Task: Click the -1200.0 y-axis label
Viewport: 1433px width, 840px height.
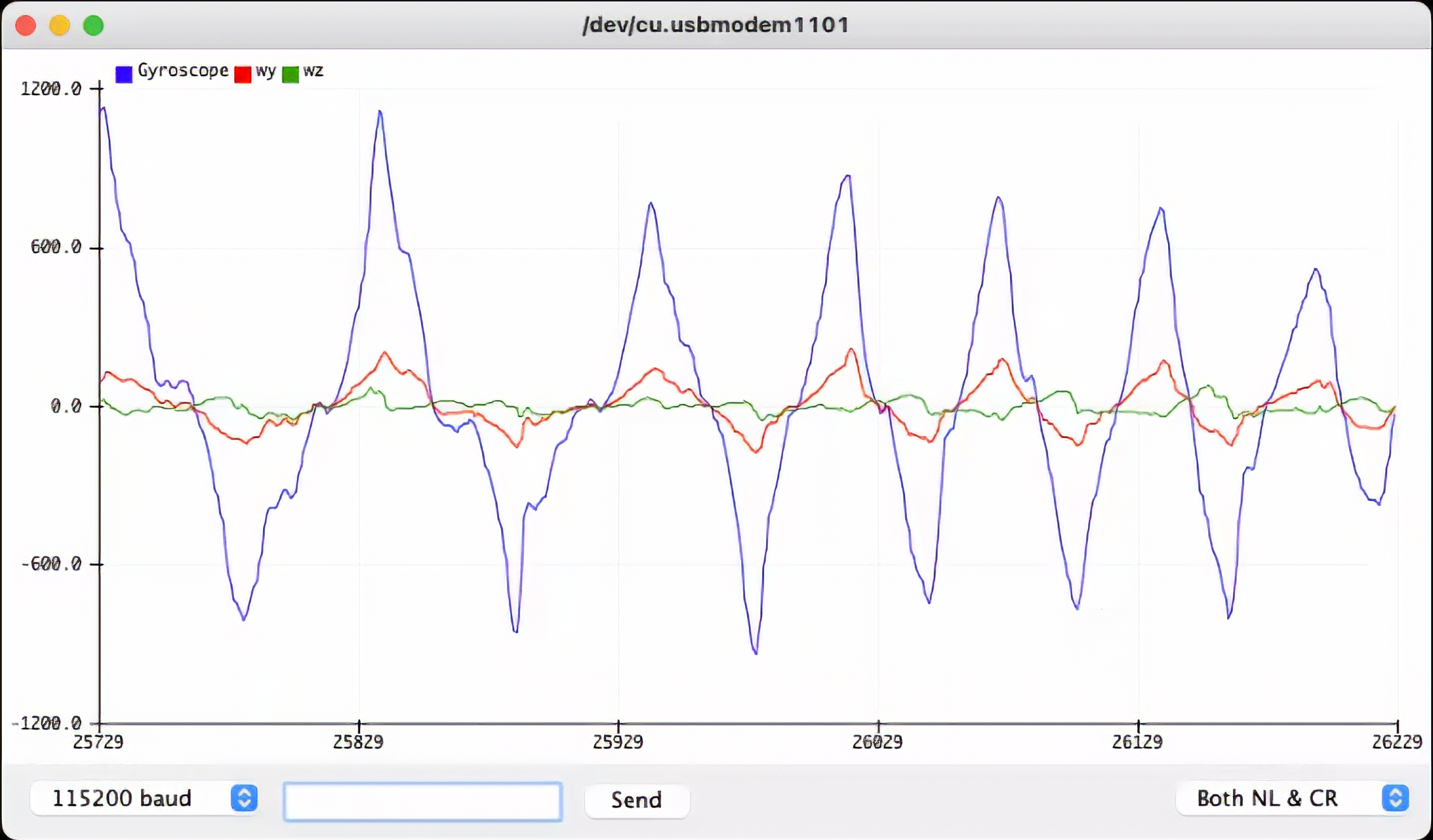Action: tap(46, 722)
